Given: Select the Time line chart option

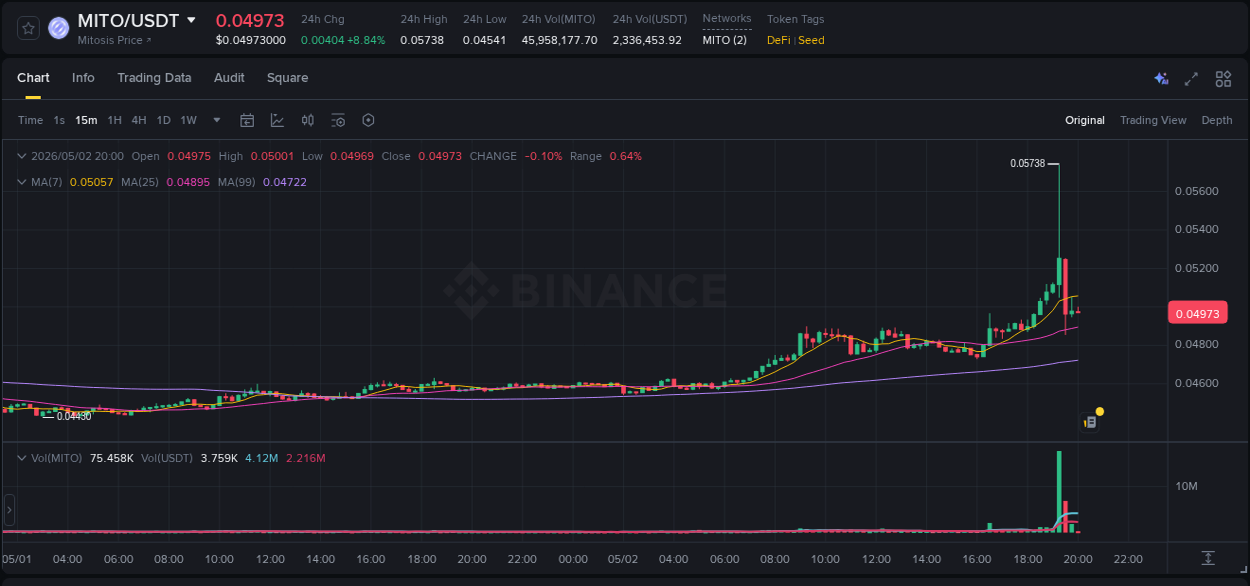Looking at the screenshot, I should click(30, 120).
